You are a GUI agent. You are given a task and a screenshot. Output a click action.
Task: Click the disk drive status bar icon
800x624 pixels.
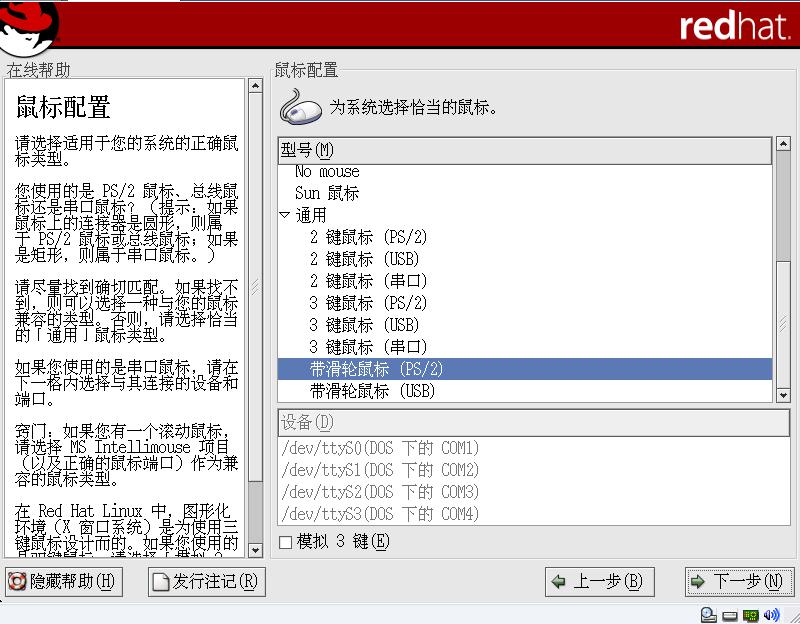[730, 615]
